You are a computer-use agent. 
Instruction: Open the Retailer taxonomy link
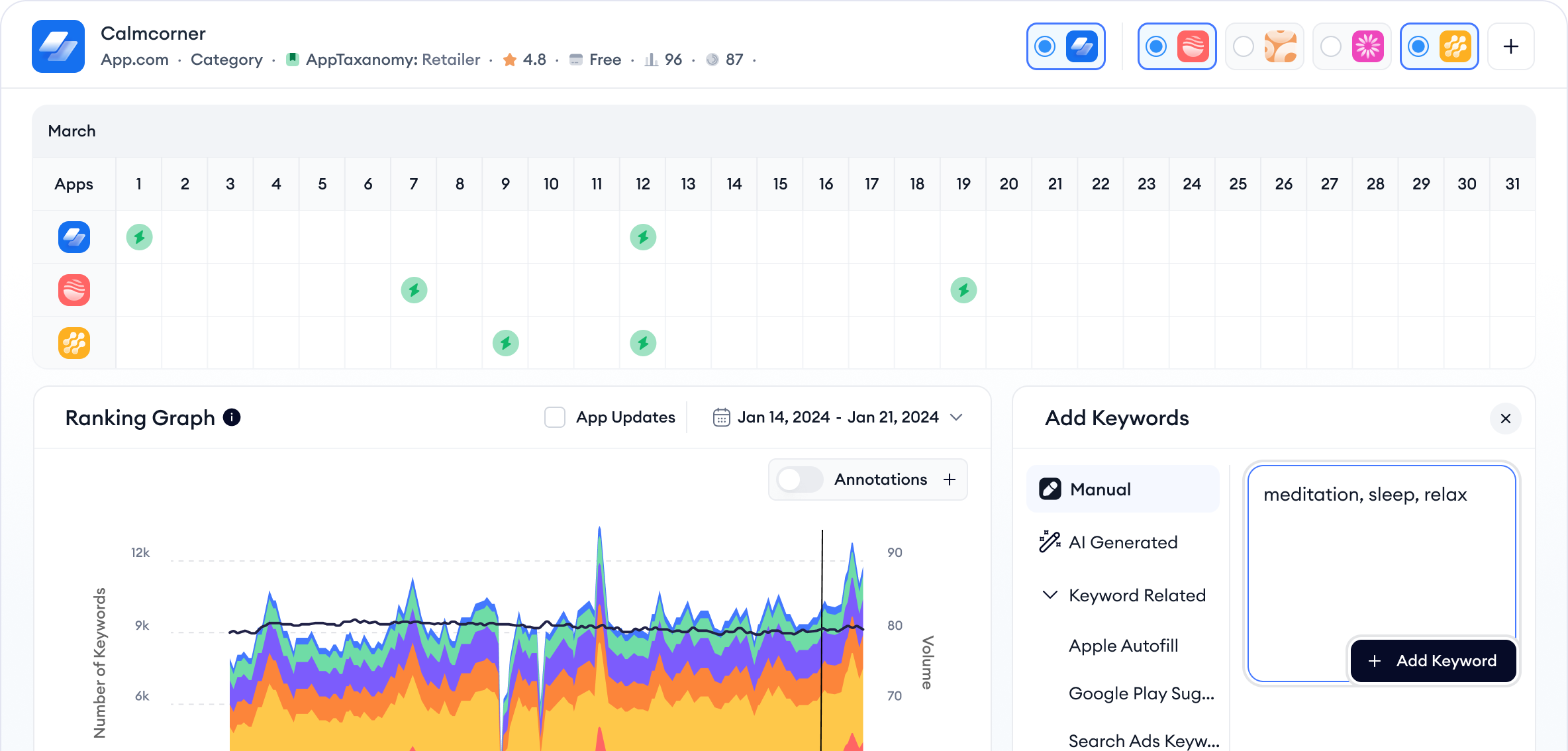click(x=450, y=60)
